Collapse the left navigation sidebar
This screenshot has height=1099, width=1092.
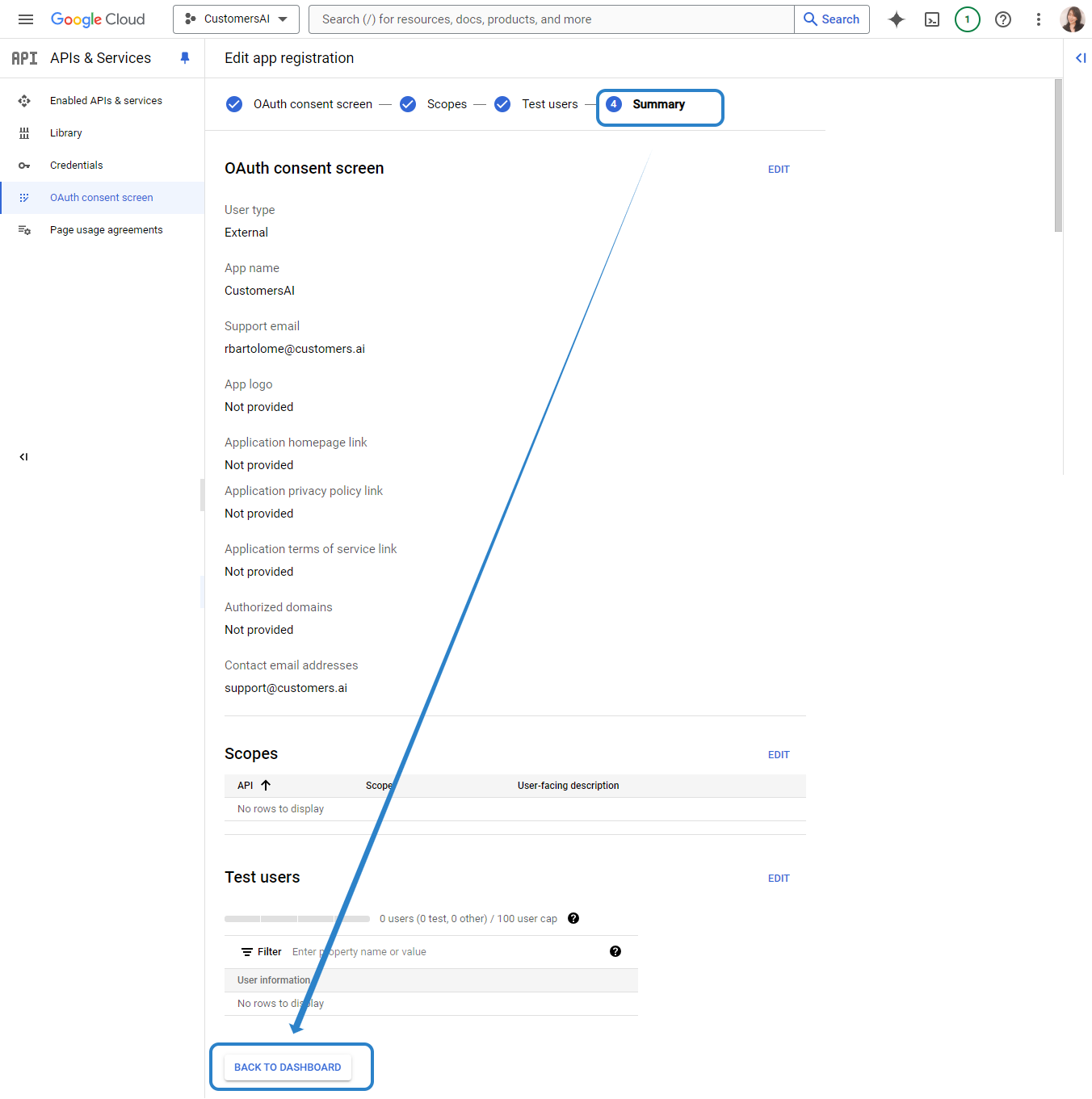pyautogui.click(x=23, y=457)
